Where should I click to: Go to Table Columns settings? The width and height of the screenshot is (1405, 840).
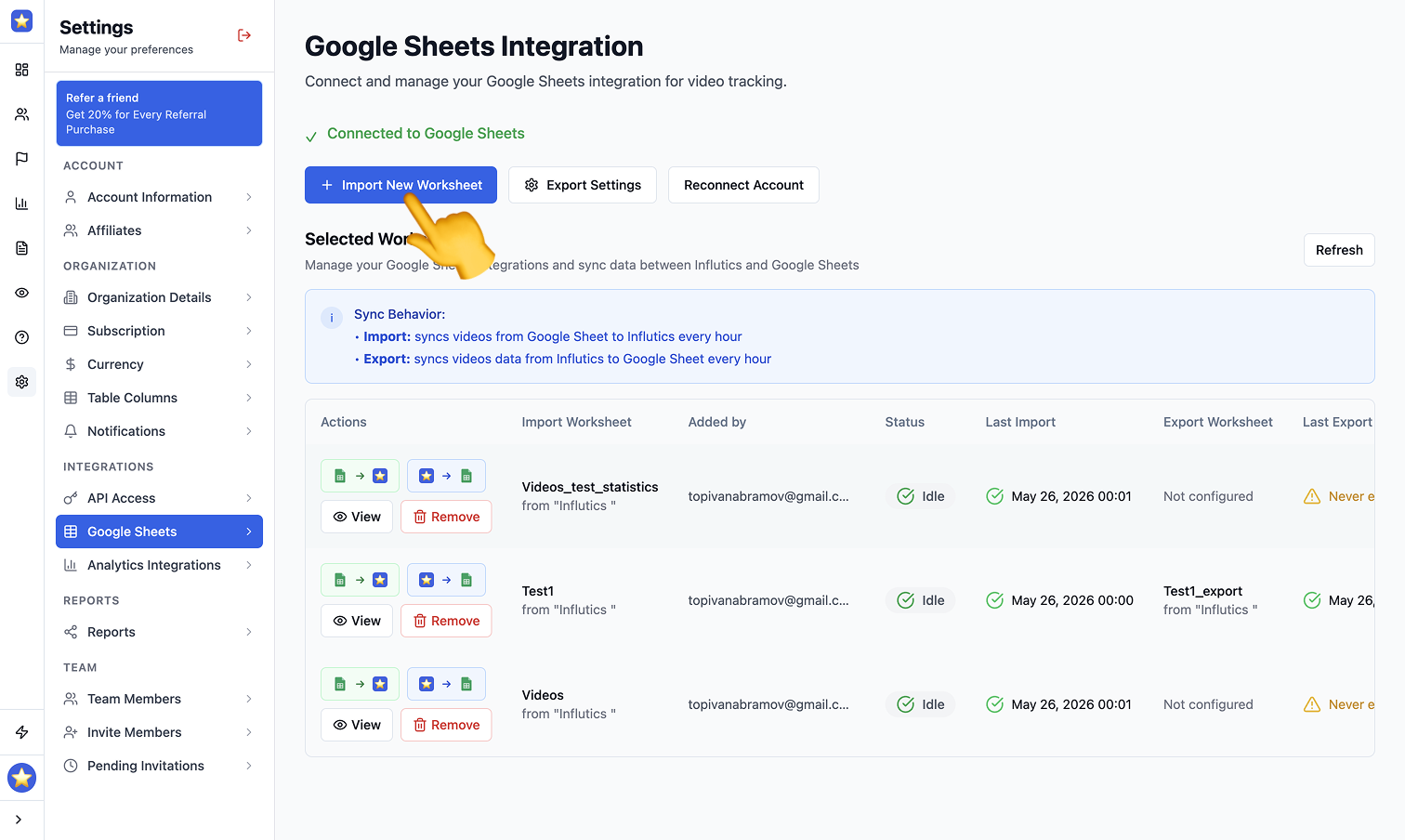[x=159, y=398]
